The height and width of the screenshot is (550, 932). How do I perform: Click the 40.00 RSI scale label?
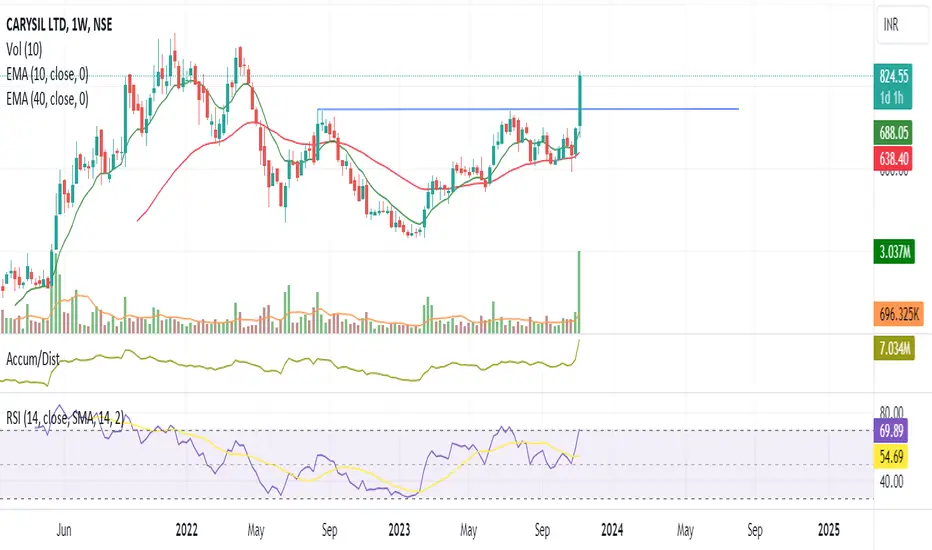pyautogui.click(x=891, y=481)
